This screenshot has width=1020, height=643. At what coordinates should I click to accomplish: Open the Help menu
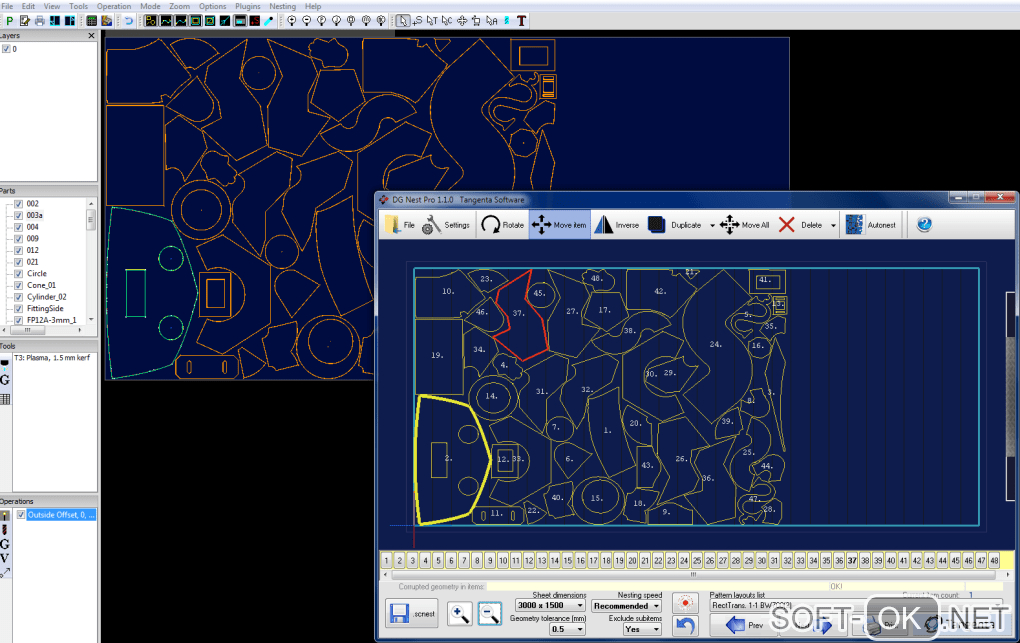(313, 6)
